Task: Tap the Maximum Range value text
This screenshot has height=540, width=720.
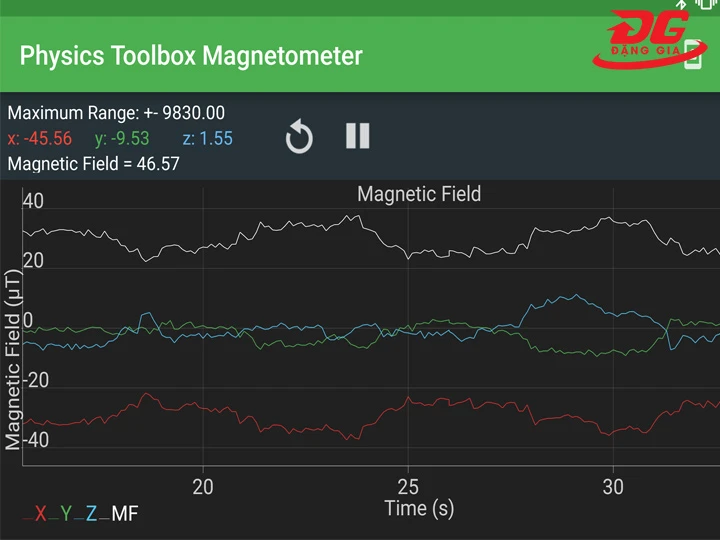Action: click(x=116, y=113)
